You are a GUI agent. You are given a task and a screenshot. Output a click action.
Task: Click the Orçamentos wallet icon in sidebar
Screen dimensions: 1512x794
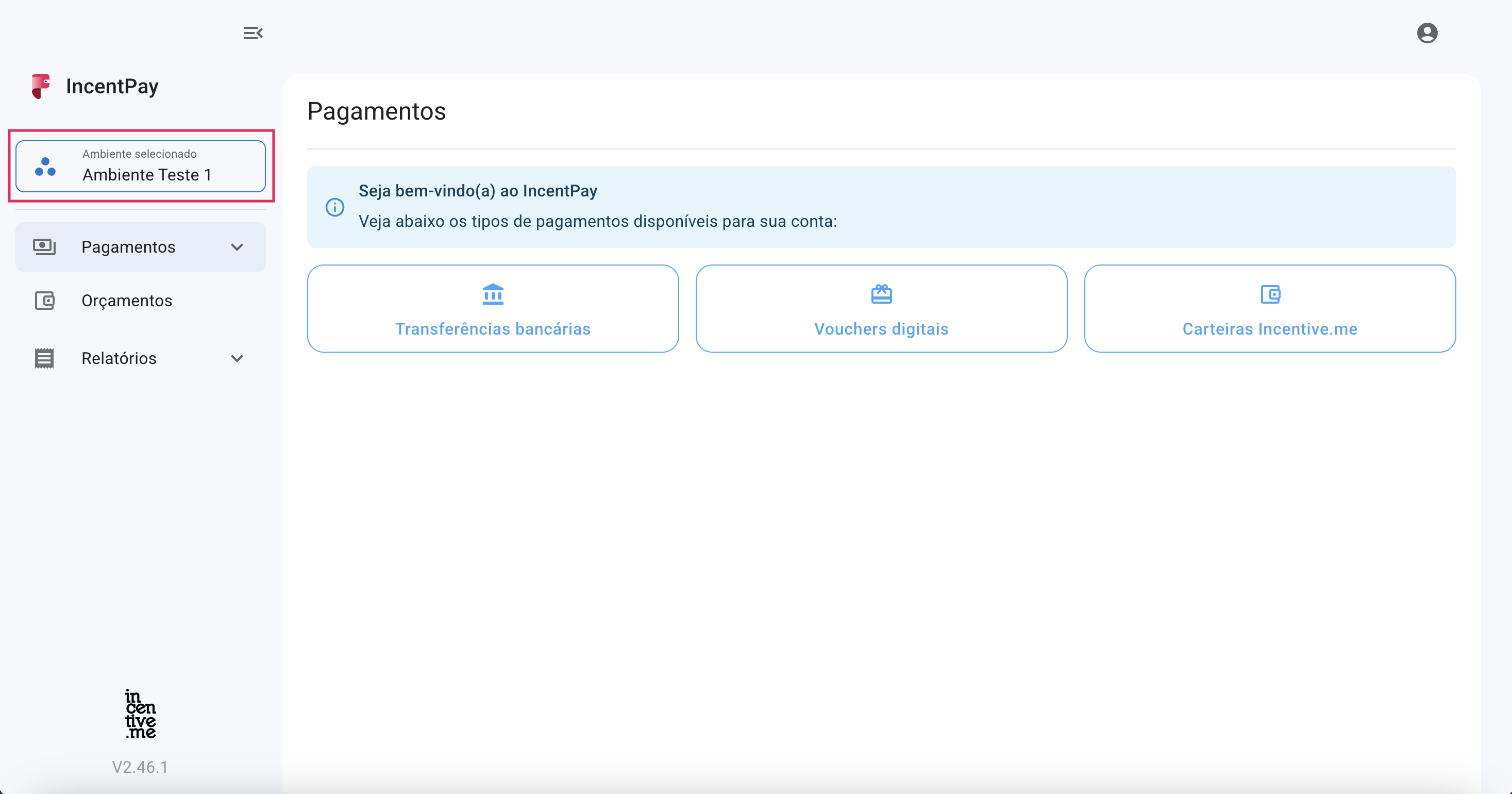coord(45,301)
